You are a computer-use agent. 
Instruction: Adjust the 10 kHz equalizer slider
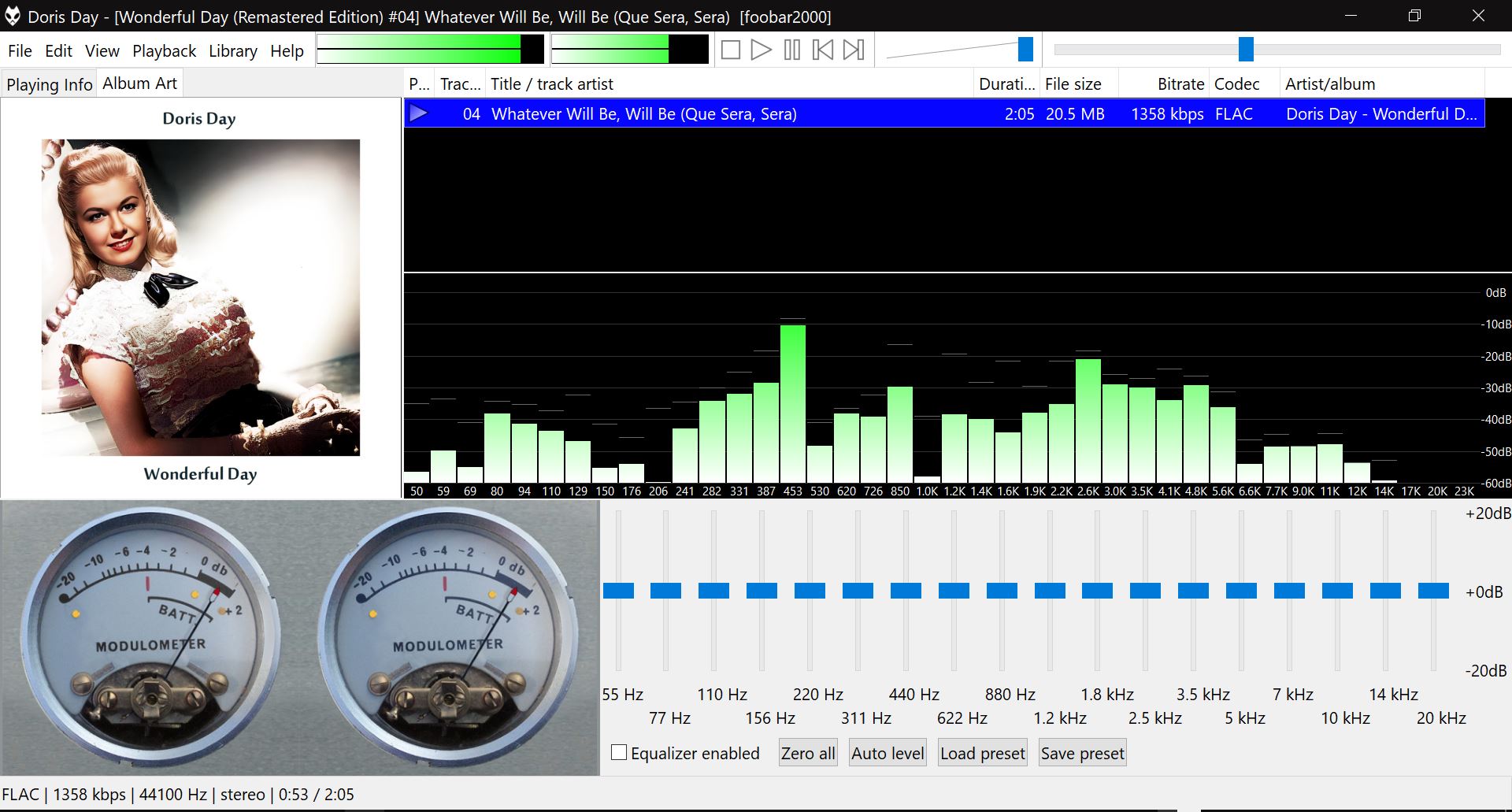(1337, 591)
